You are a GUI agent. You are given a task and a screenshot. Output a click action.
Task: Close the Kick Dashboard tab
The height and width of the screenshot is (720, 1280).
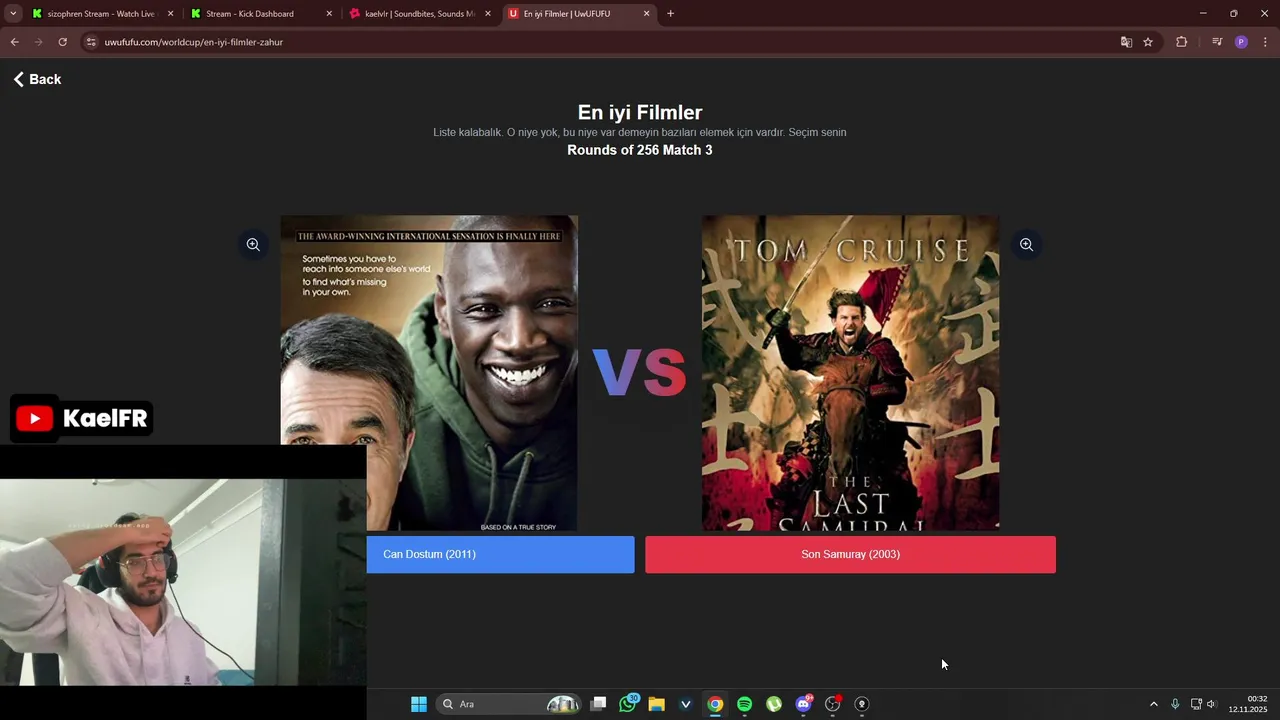pos(329,14)
